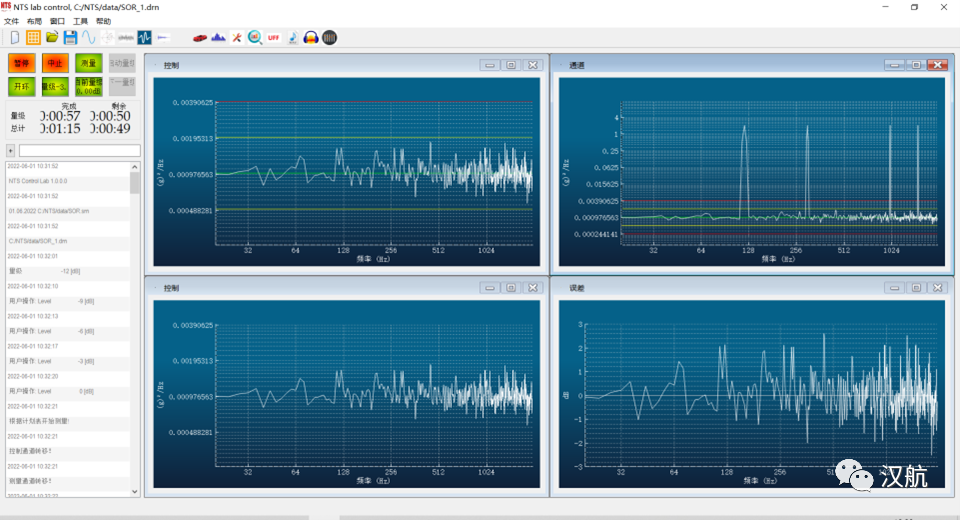Focus the text input field above log
Viewport: 960px width, 520px height.
point(80,151)
